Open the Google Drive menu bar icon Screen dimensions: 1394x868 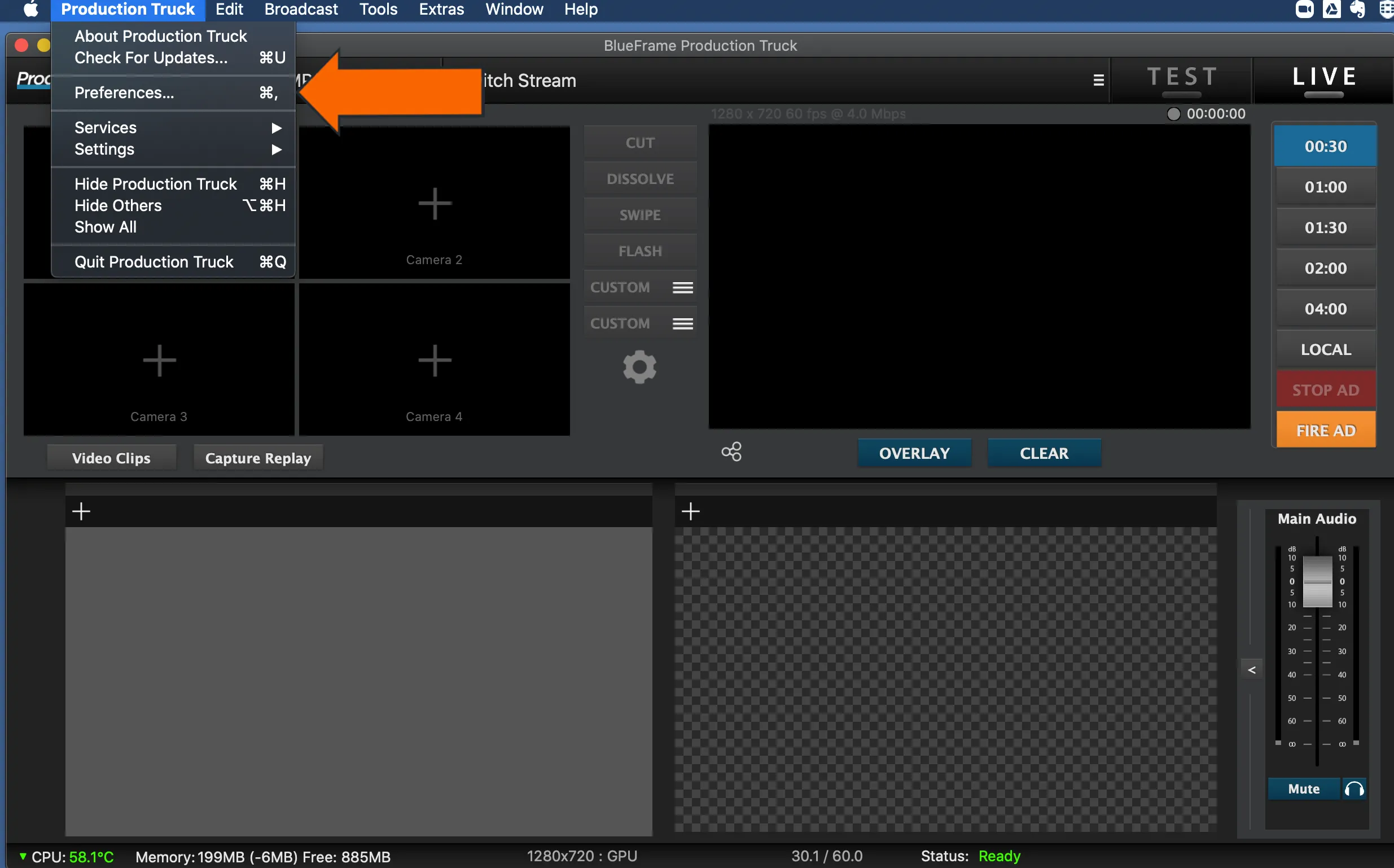[x=1331, y=9]
